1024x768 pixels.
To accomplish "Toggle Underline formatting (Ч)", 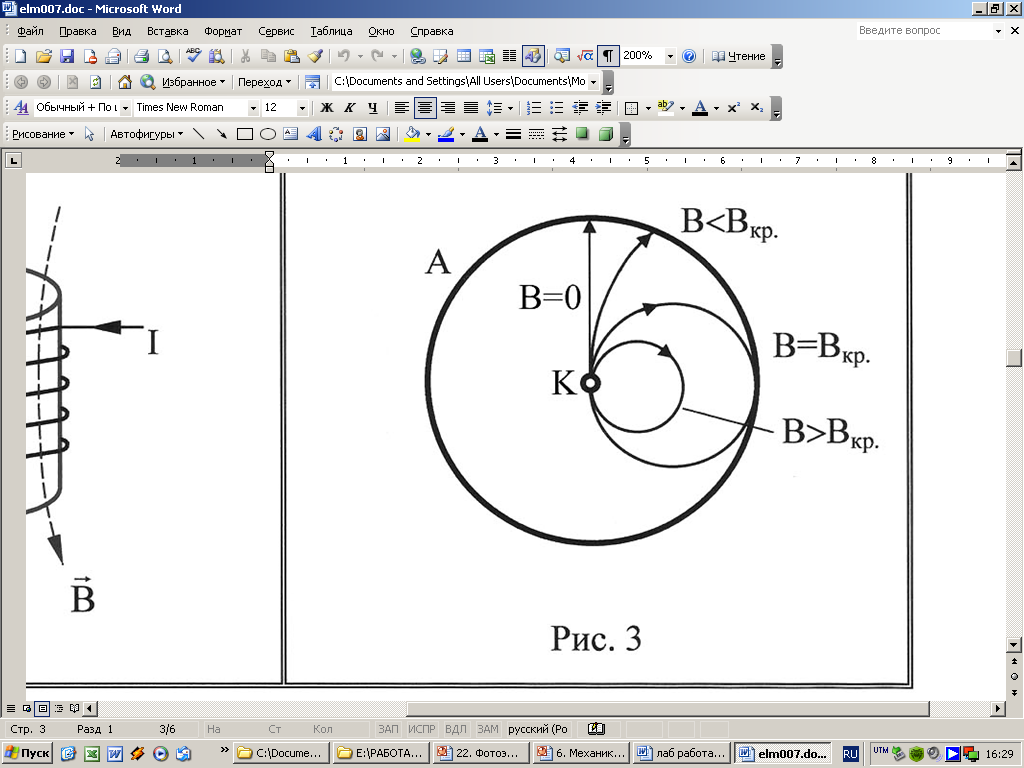I will tap(372, 108).
